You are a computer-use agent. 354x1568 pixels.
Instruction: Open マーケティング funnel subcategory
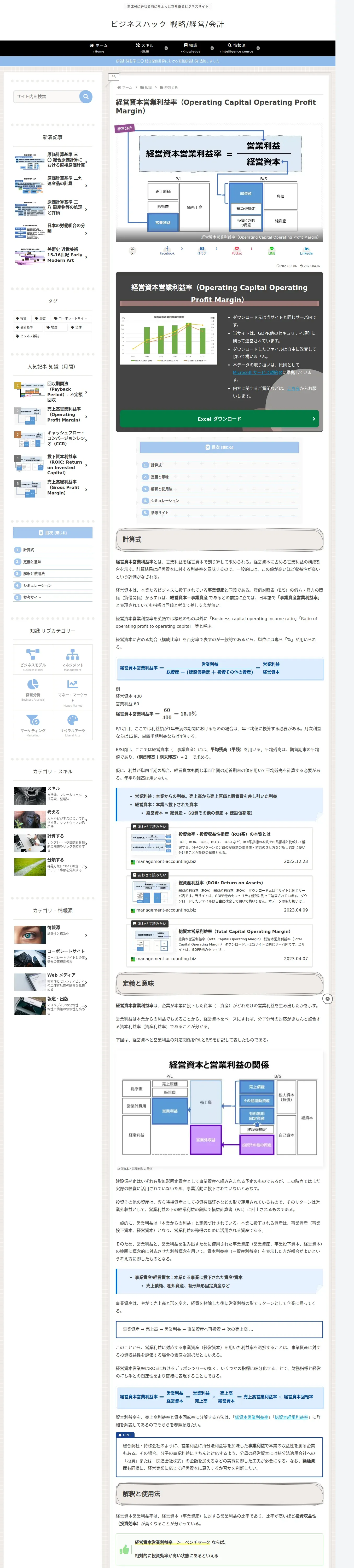click(x=33, y=725)
